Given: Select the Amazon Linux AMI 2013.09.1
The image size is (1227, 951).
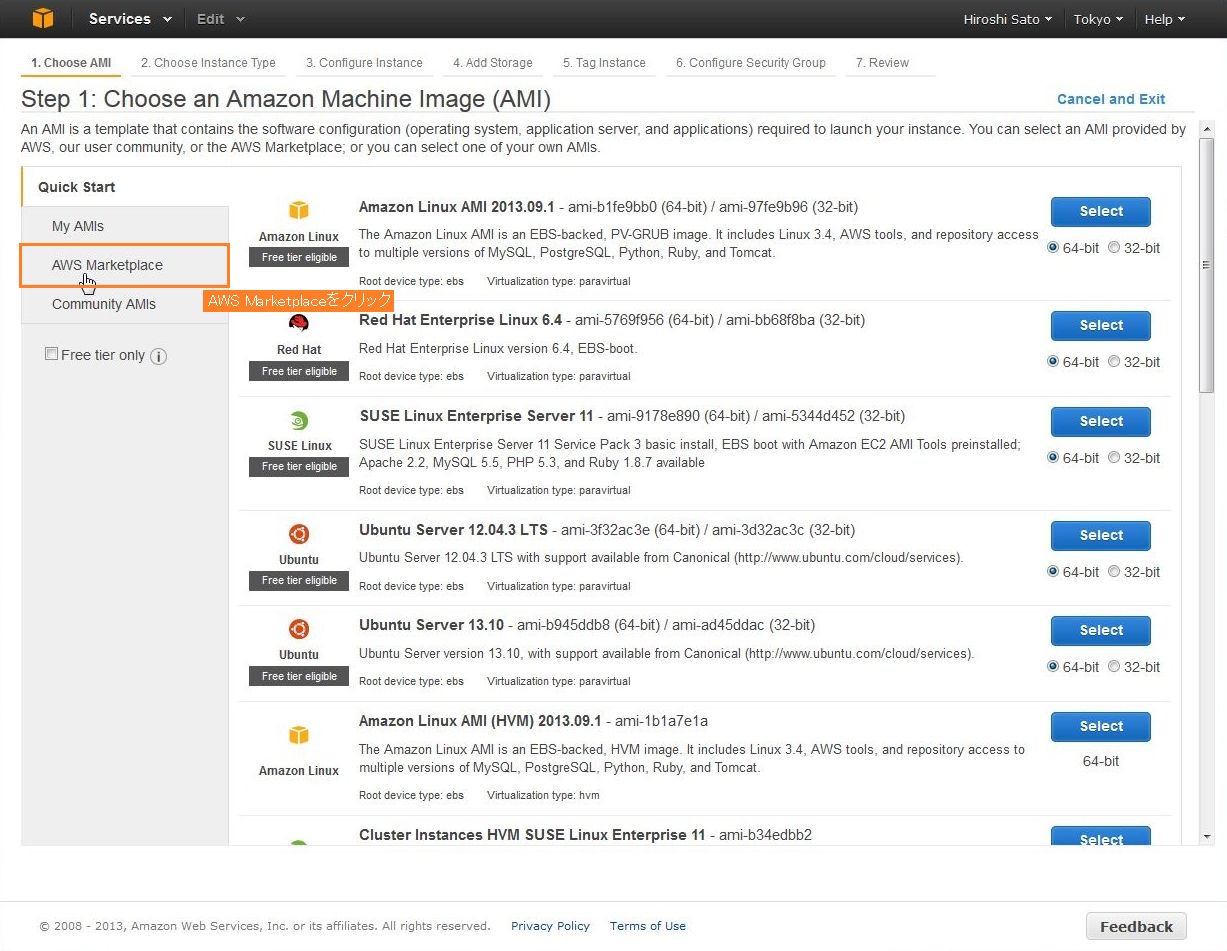Looking at the screenshot, I should 1101,211.
